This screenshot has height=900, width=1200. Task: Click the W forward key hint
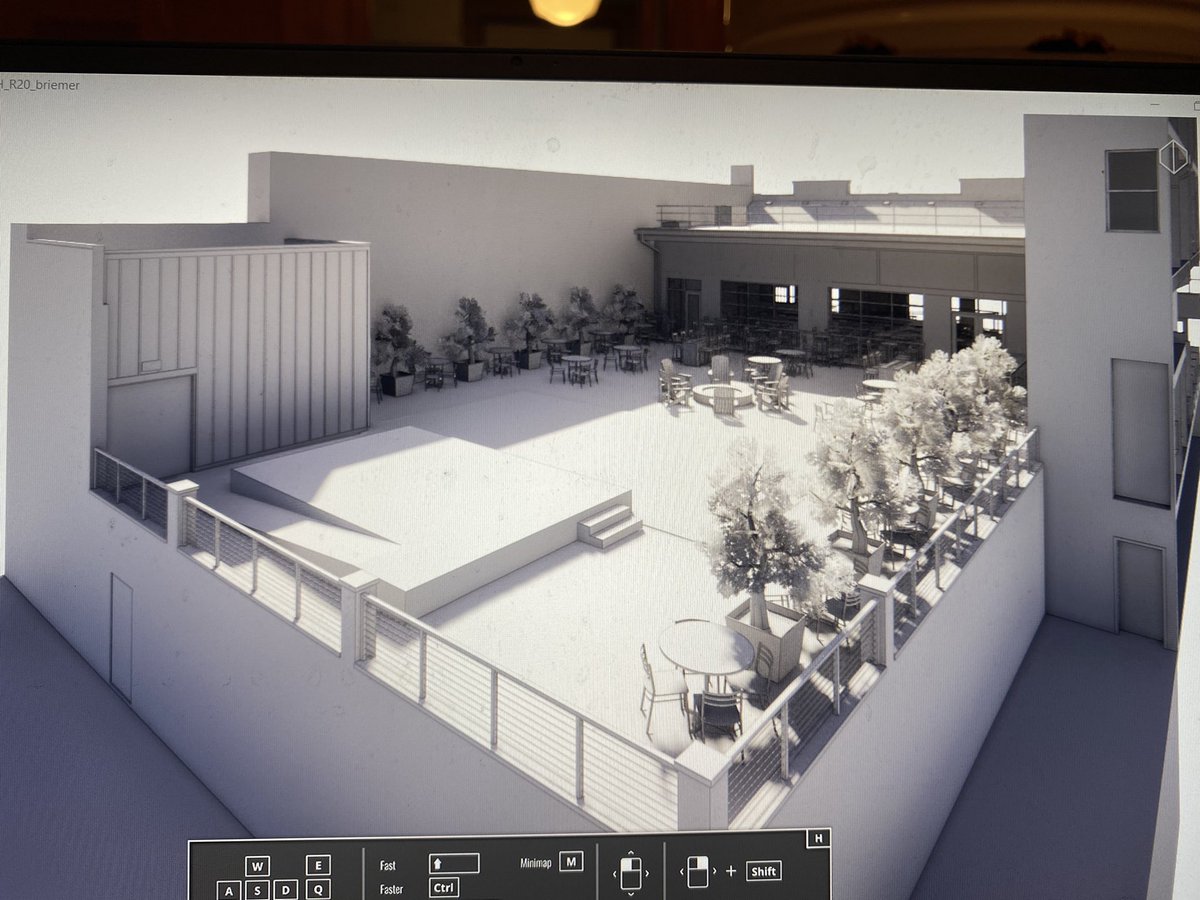point(258,866)
